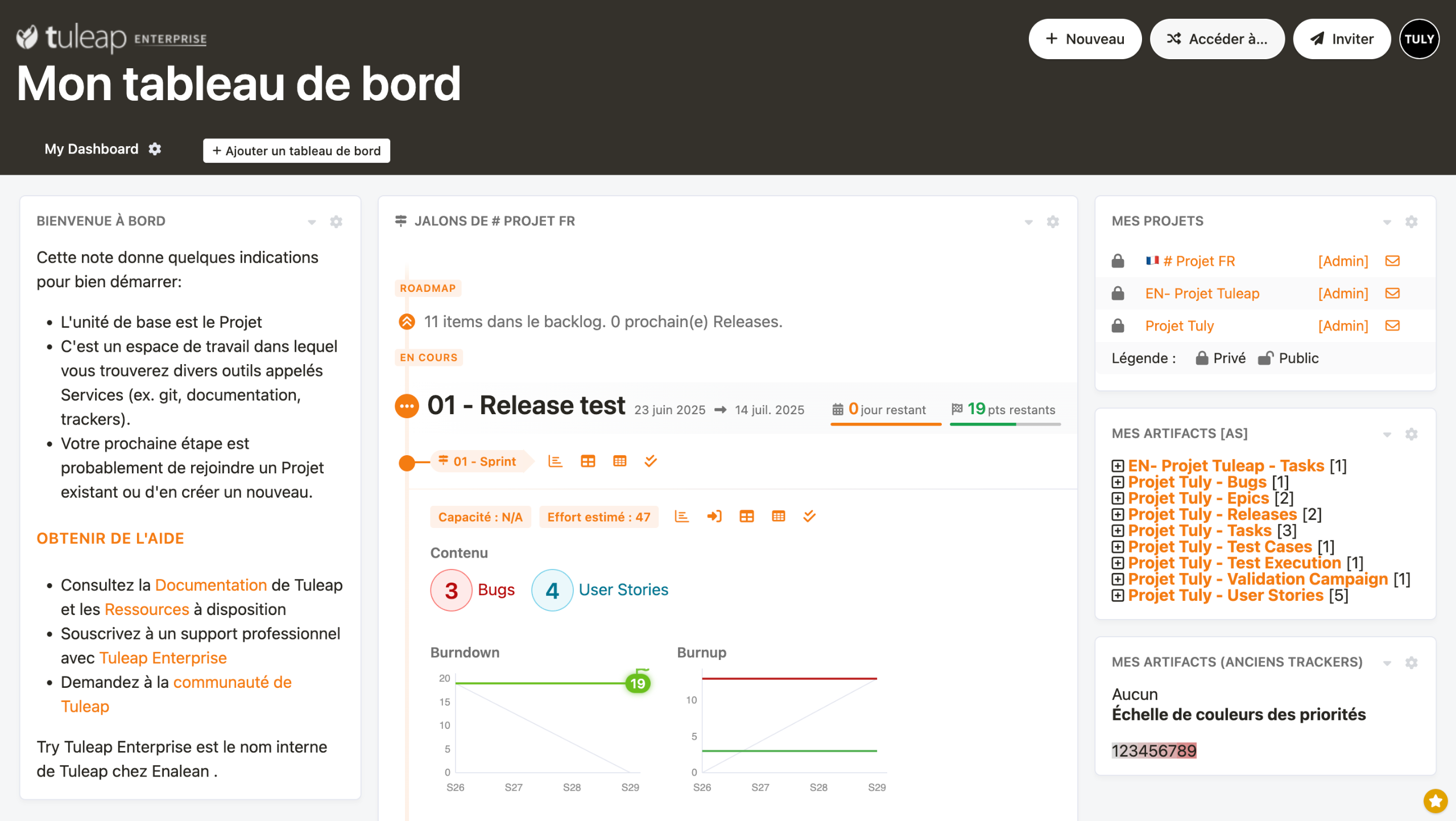Image resolution: width=1456 pixels, height=821 pixels.
Task: Click Jalons widget settings cog
Action: pyautogui.click(x=1053, y=222)
